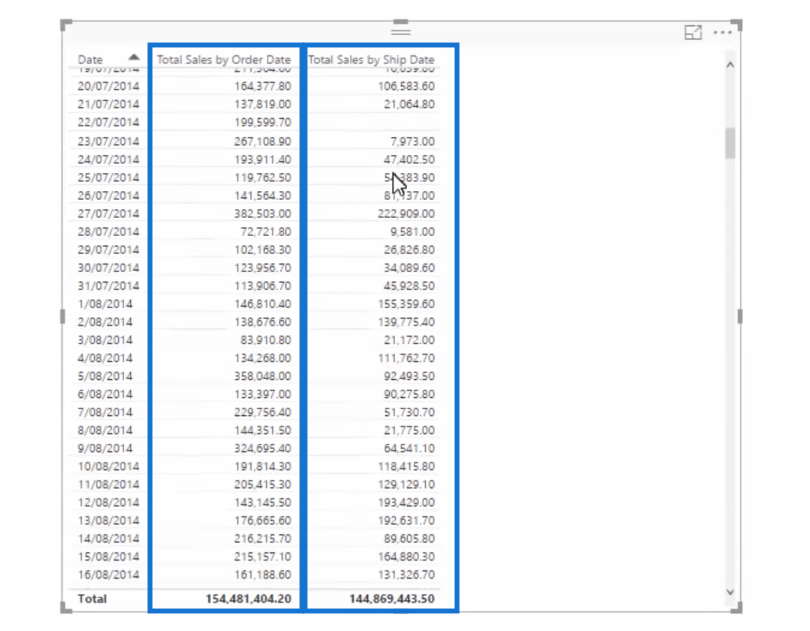Click the 16/08/2014 date cell
Viewport: 810px width, 631px height.
pyautogui.click(x=108, y=575)
